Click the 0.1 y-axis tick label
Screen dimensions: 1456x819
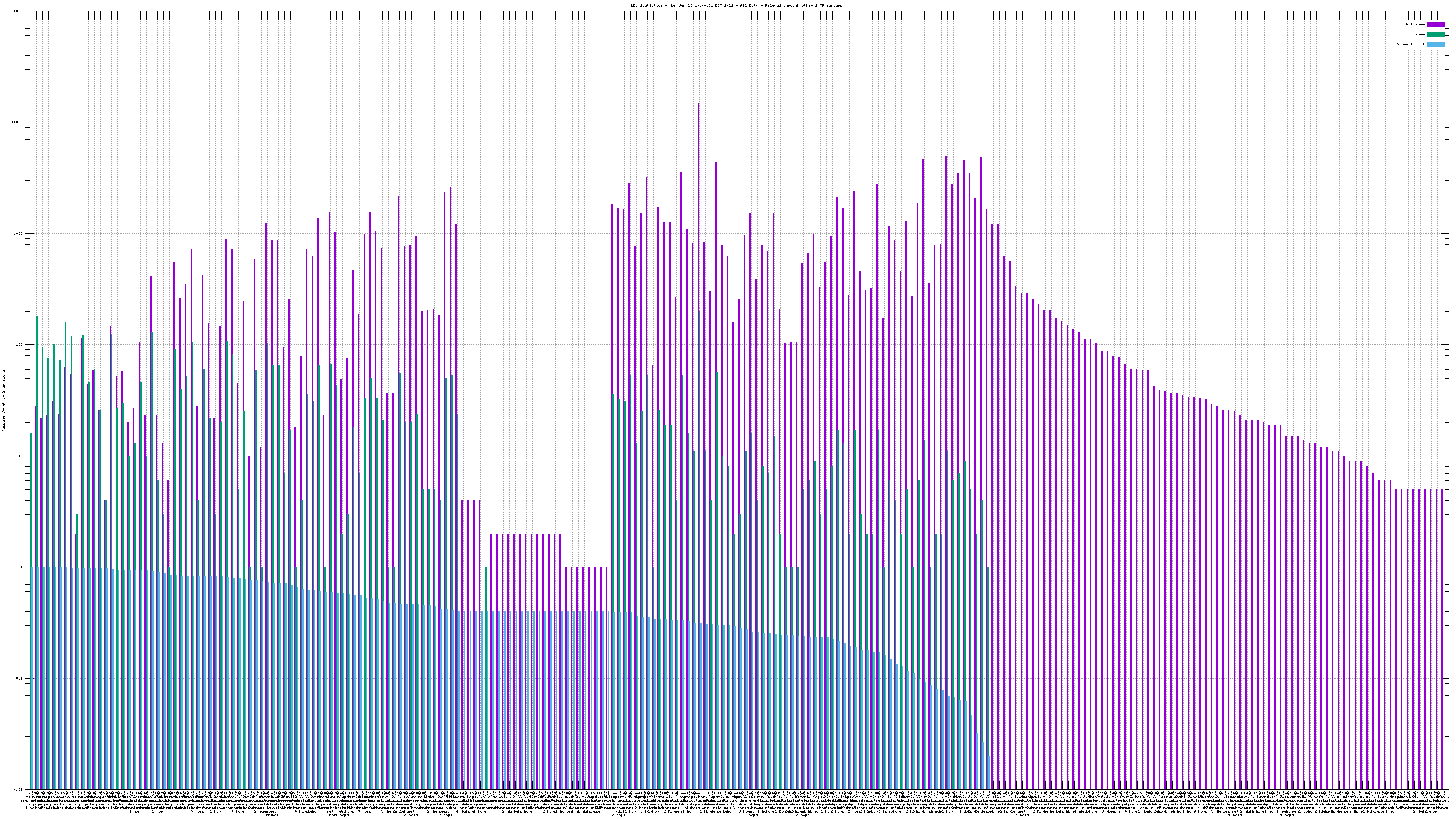(x=20, y=679)
